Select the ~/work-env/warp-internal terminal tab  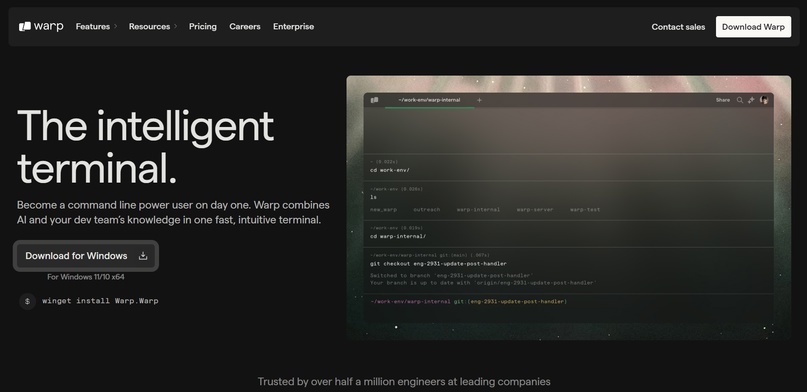pyautogui.click(x=429, y=100)
